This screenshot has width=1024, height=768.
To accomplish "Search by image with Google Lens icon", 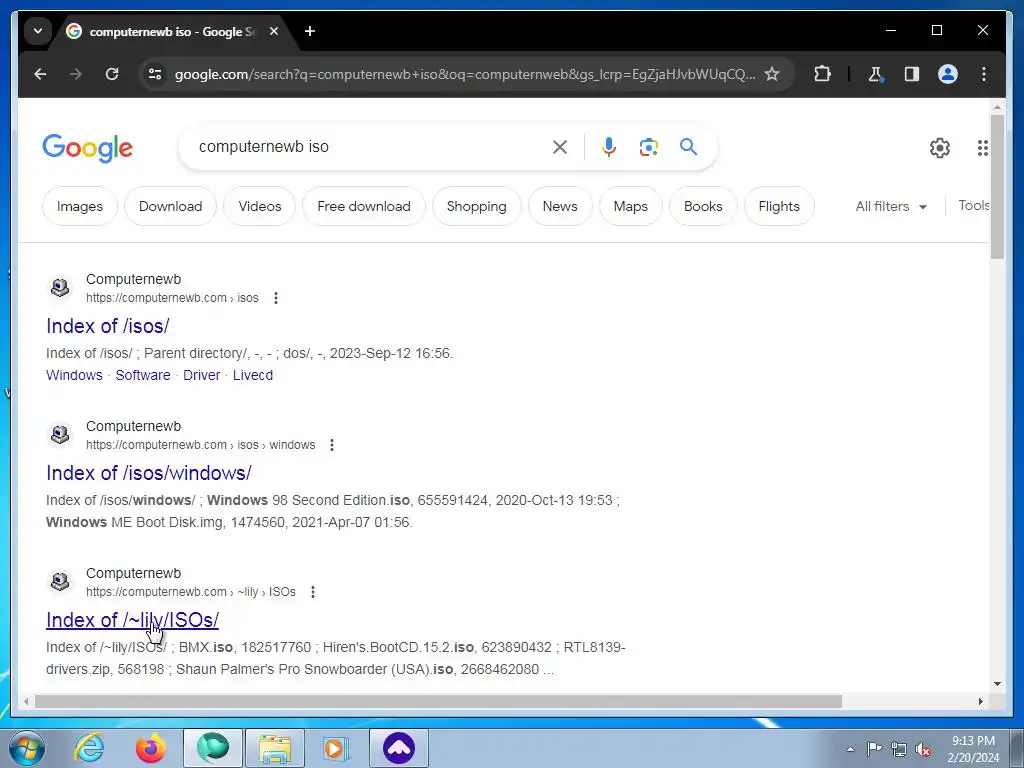I will [x=648, y=147].
